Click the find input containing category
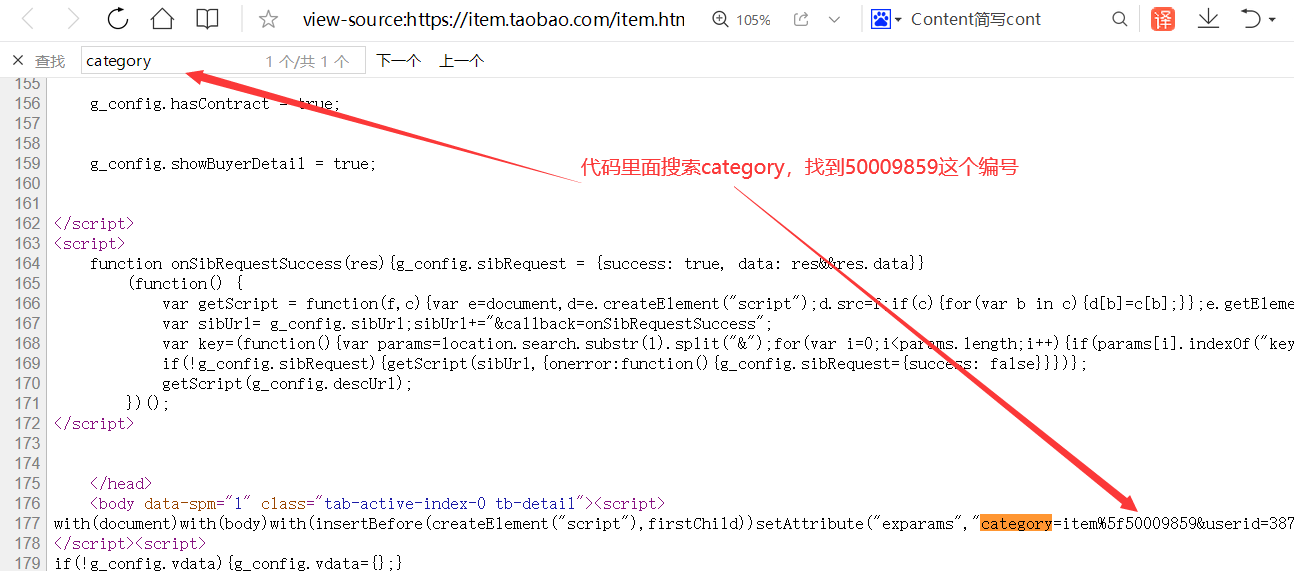This screenshot has width=1294, height=571. point(170,61)
